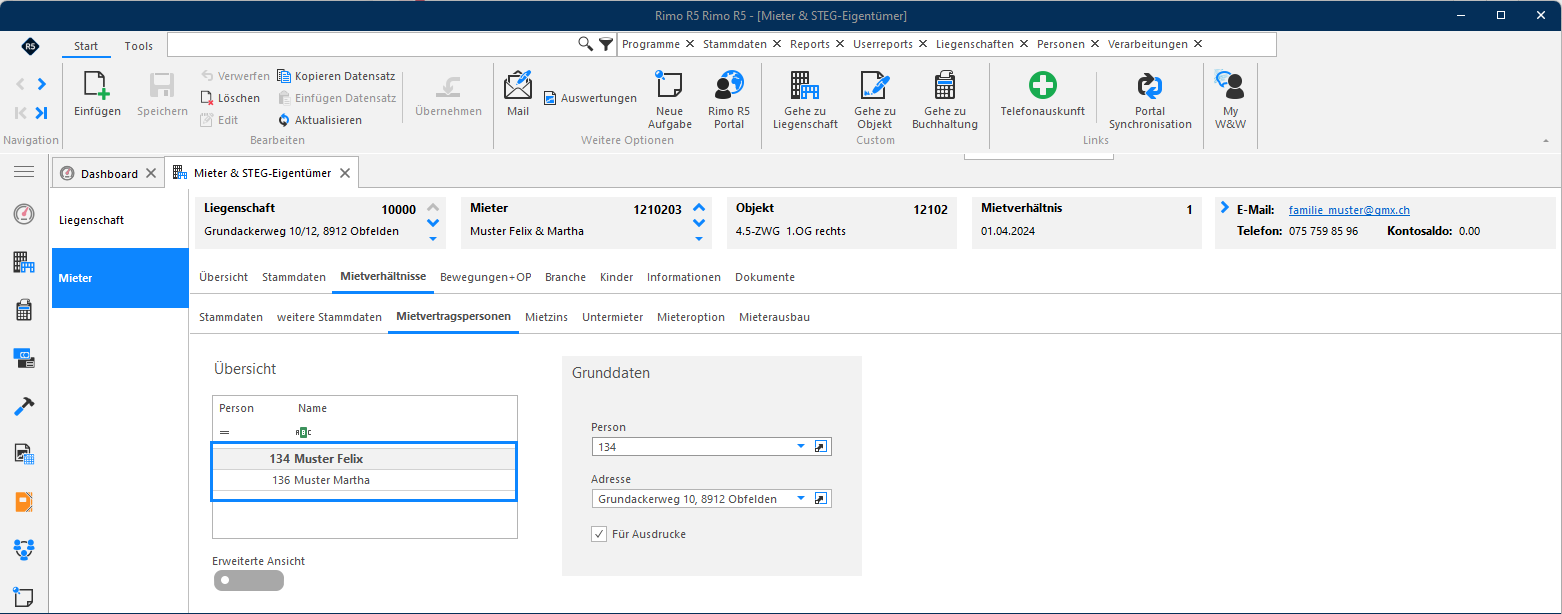
Task: Click the filter funnel icon
Action: pos(606,44)
